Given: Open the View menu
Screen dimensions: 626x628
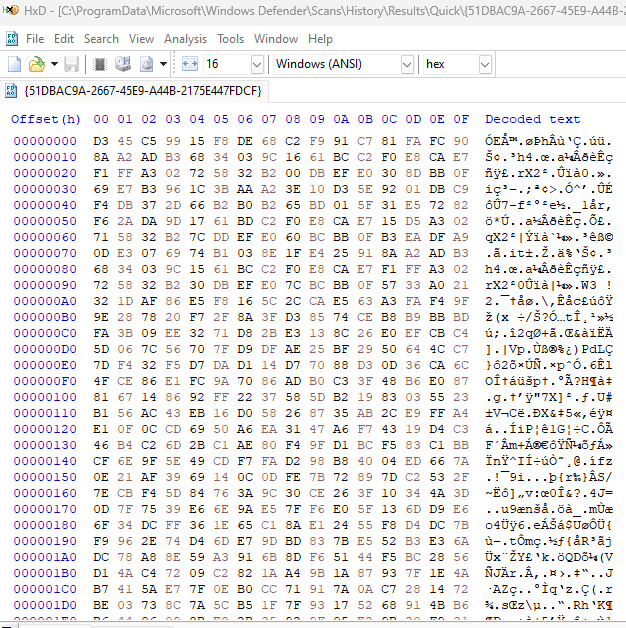Looking at the screenshot, I should point(141,39).
